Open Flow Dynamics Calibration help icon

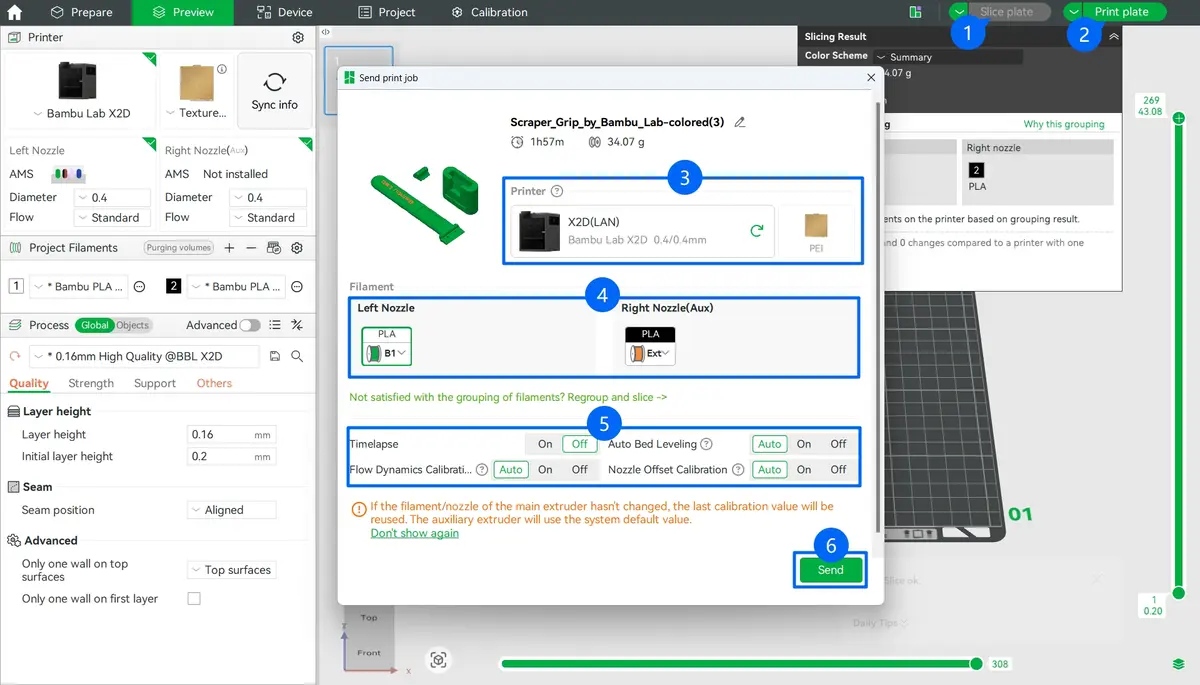point(482,469)
